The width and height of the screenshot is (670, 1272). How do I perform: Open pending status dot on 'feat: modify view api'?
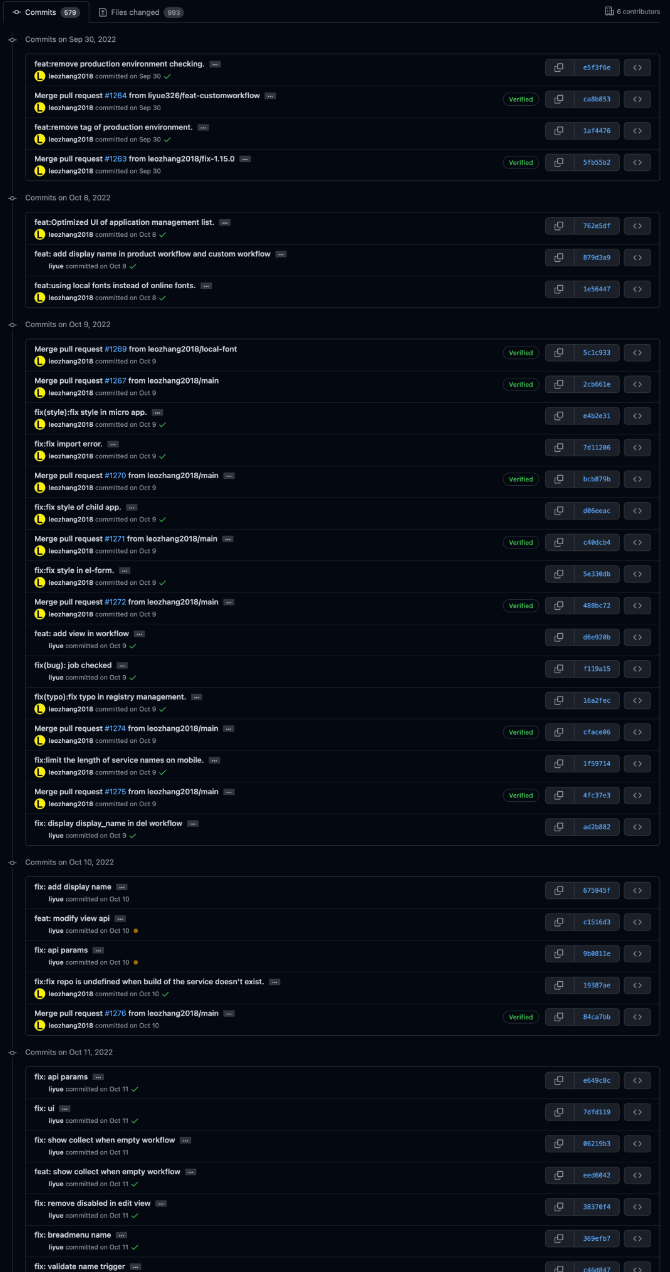(135, 931)
